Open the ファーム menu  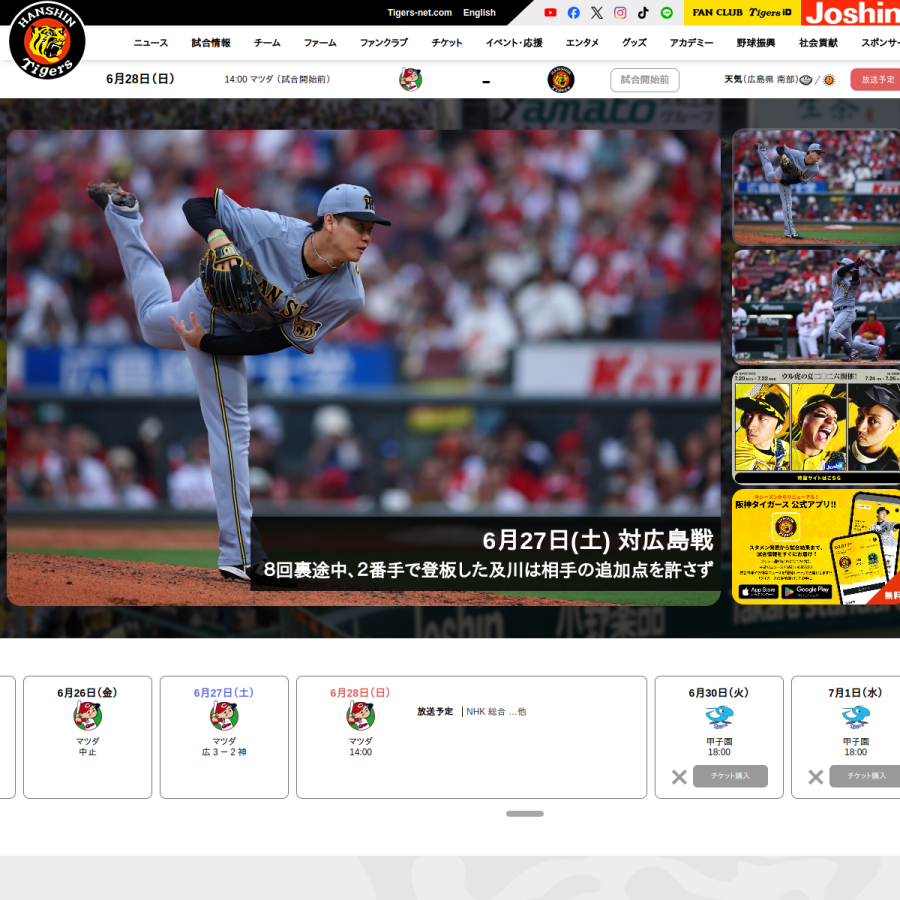320,42
